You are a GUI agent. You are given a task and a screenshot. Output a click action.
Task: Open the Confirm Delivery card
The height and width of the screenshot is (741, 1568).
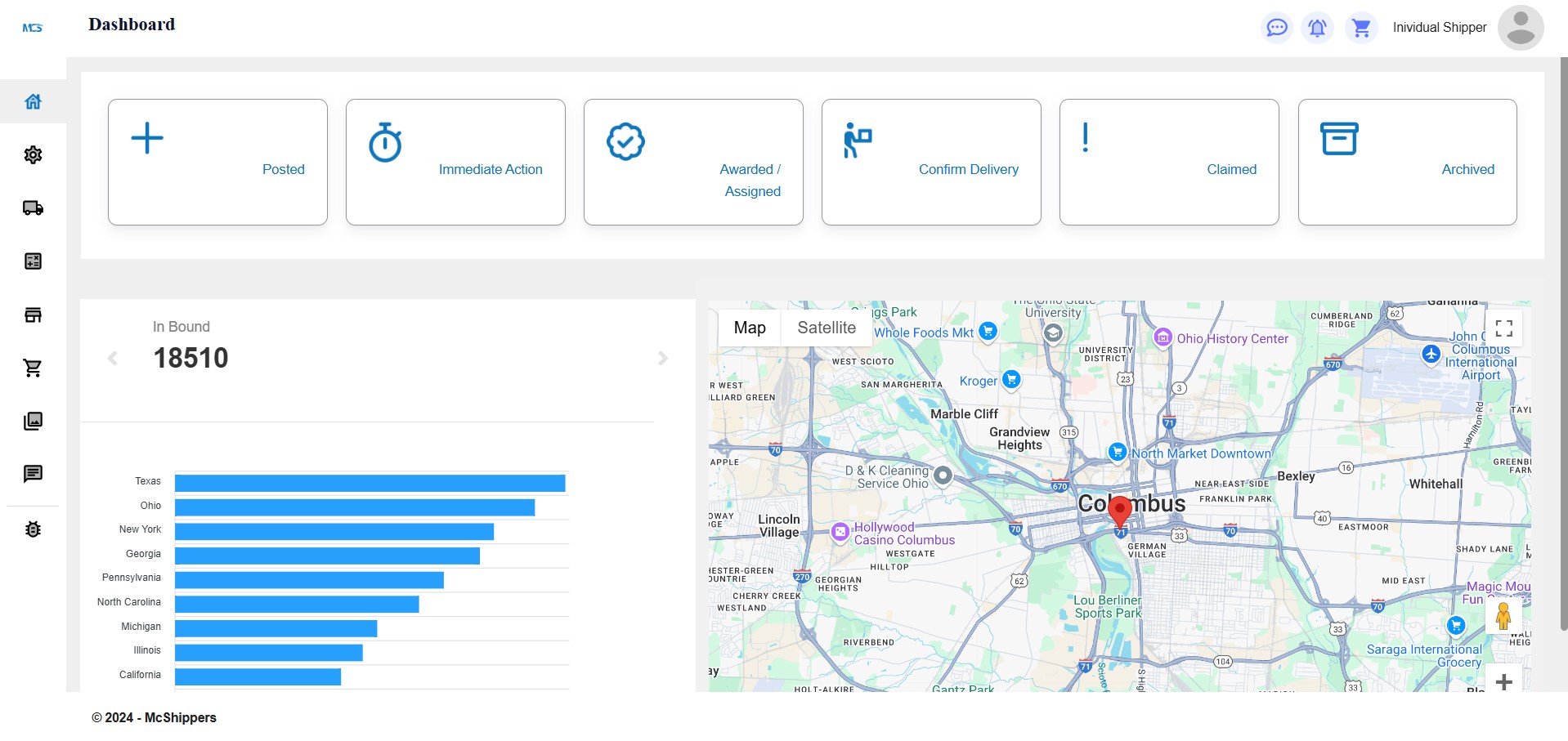coord(931,162)
